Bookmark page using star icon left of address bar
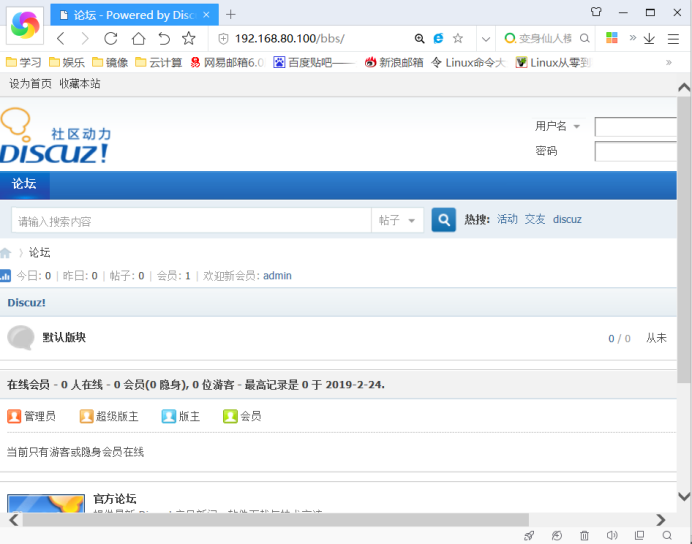 189,39
